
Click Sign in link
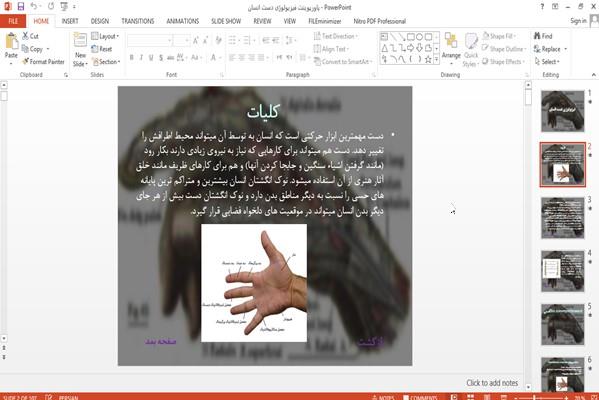point(578,21)
